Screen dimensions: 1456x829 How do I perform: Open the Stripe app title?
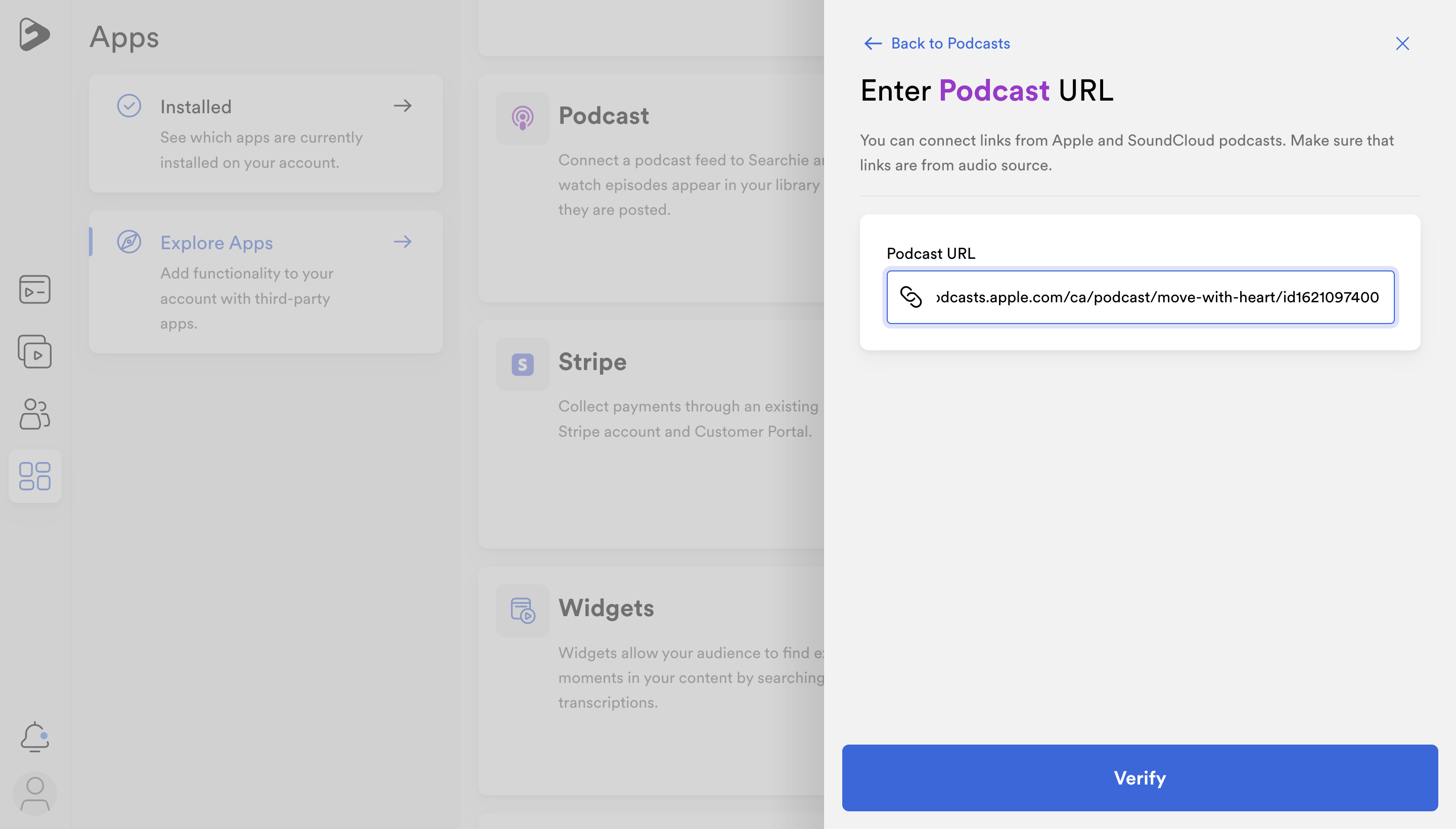[x=592, y=361]
